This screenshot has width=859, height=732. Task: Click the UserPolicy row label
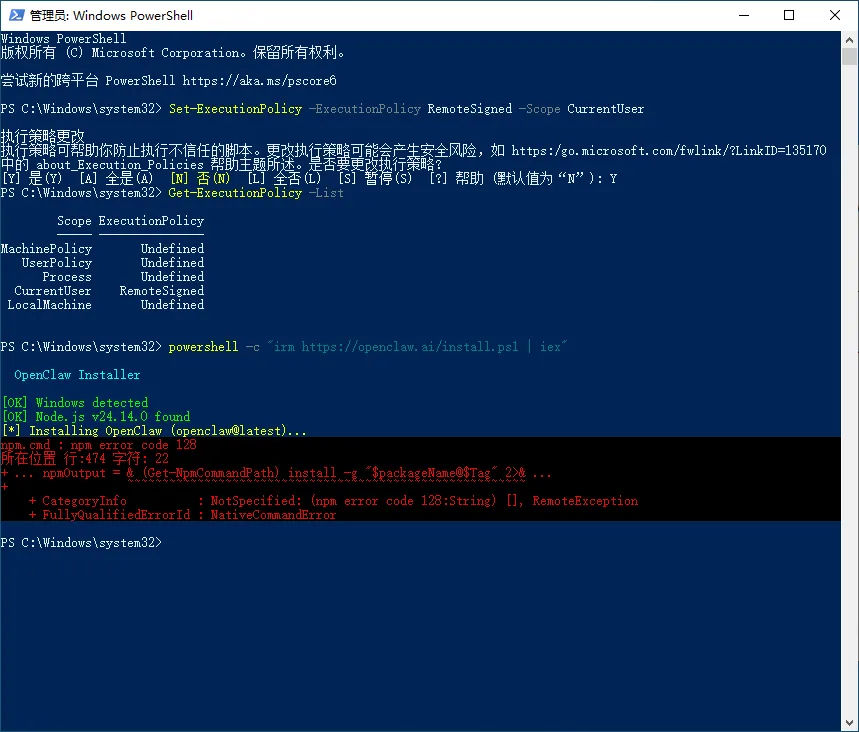tap(57, 263)
